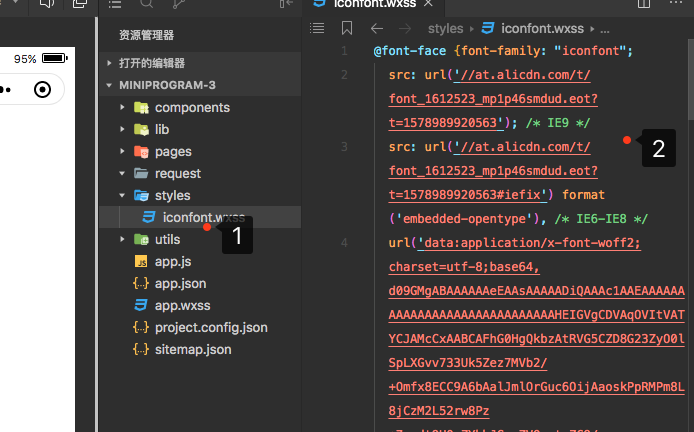Click the outline list icon in editor toolbar
The height and width of the screenshot is (432, 694).
pyautogui.click(x=317, y=28)
